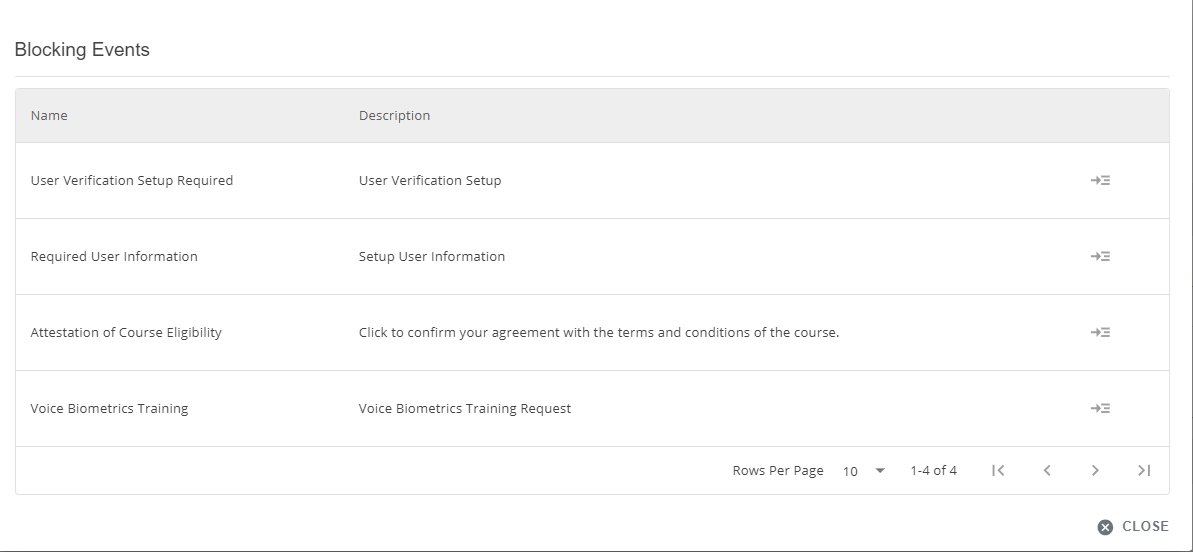Click the X icon beside CLOSE
1193x552 pixels.
(1105, 527)
